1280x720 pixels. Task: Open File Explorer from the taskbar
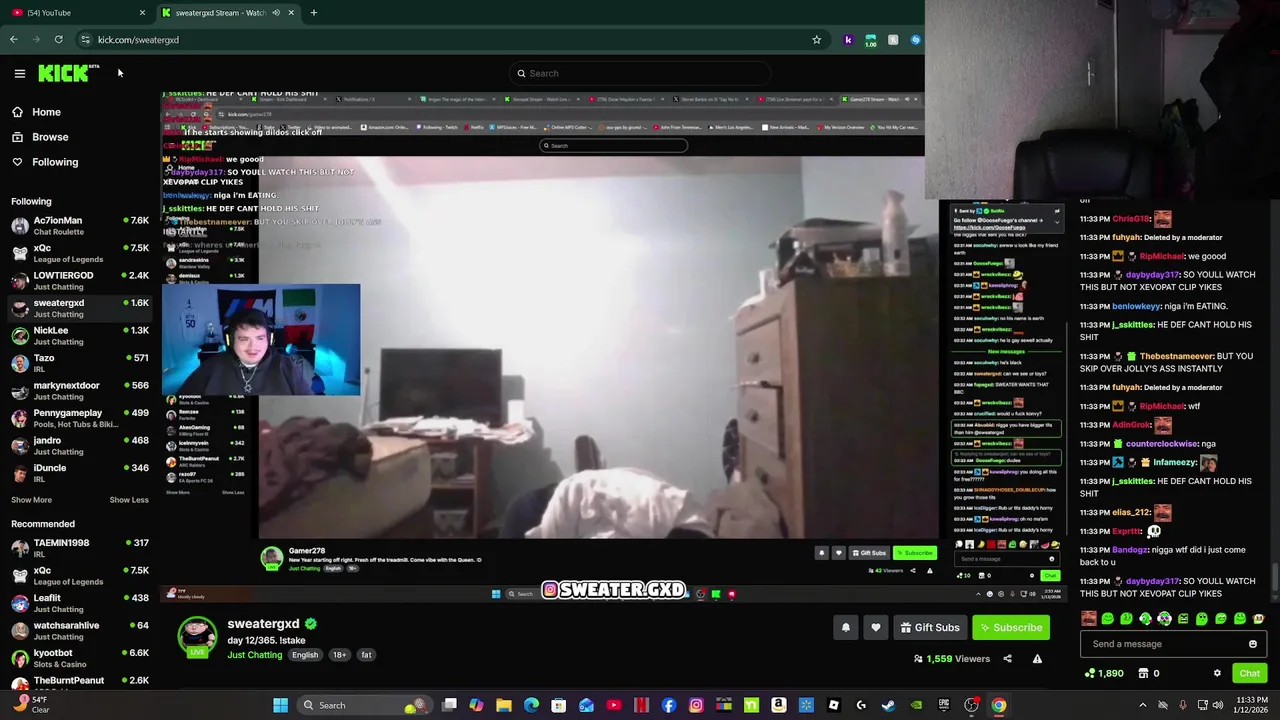[x=504, y=705]
